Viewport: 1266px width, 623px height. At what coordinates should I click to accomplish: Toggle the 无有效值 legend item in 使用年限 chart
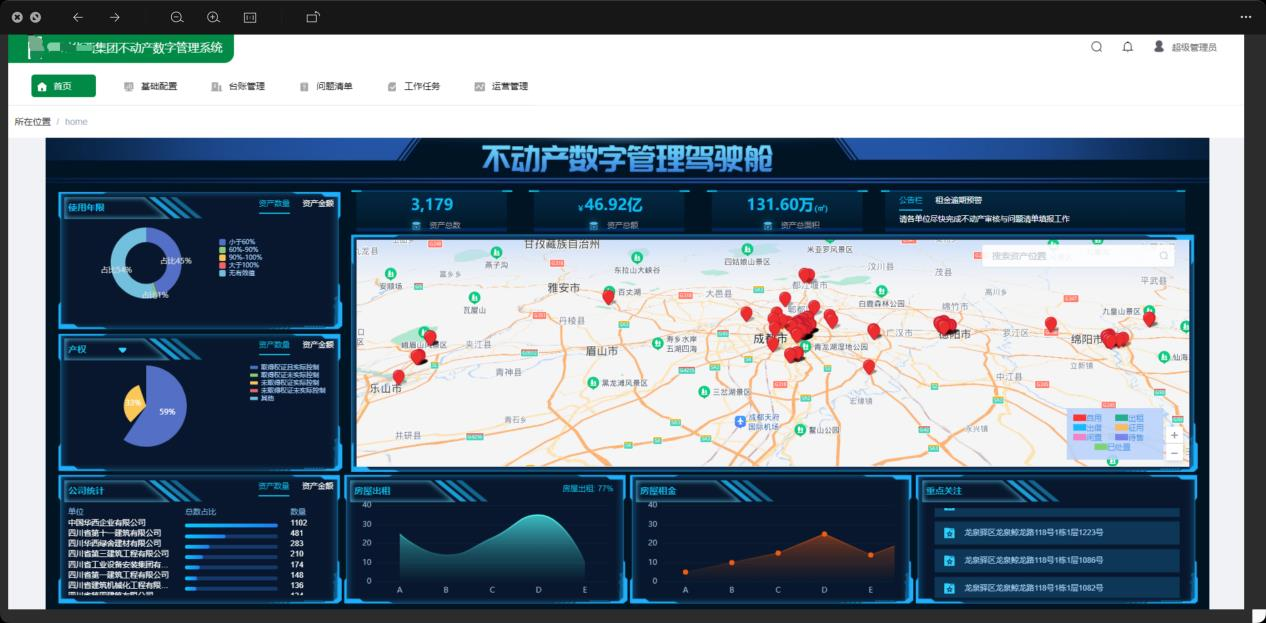point(236,273)
